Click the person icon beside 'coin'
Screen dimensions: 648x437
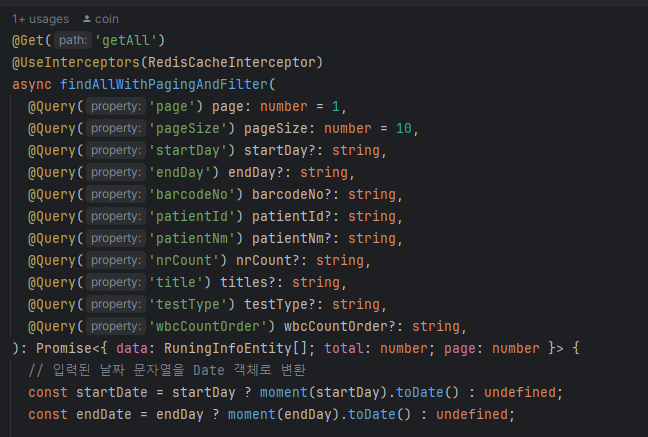(87, 19)
